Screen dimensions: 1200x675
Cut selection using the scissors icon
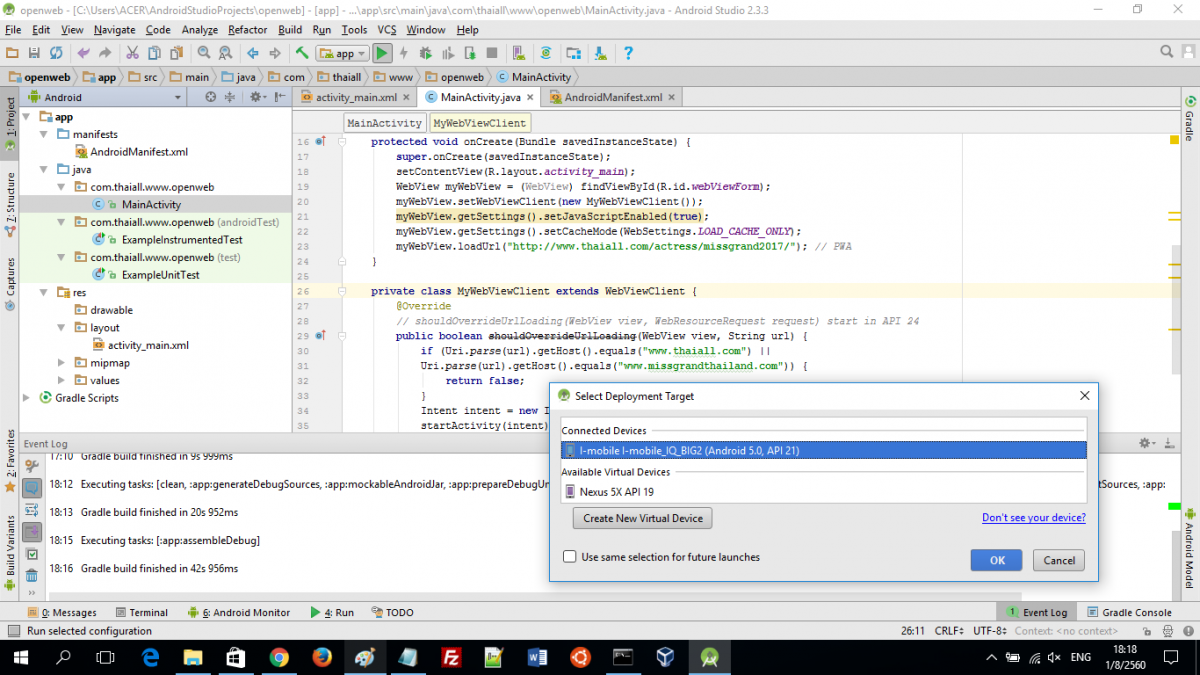pyautogui.click(x=132, y=53)
